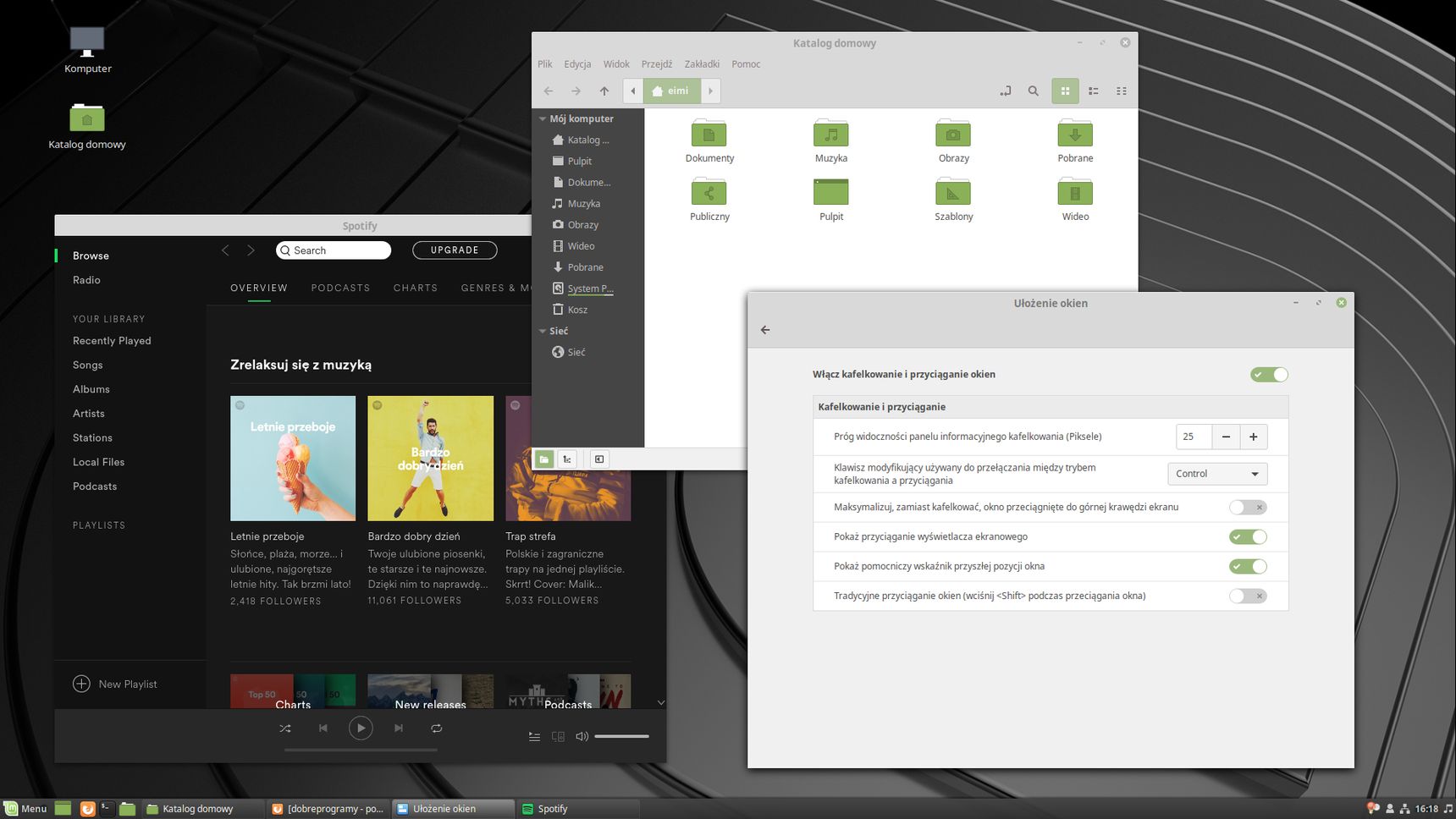Open the Muzyka folder icon in main pane
Viewport: 1456px width, 819px height.
click(831, 140)
